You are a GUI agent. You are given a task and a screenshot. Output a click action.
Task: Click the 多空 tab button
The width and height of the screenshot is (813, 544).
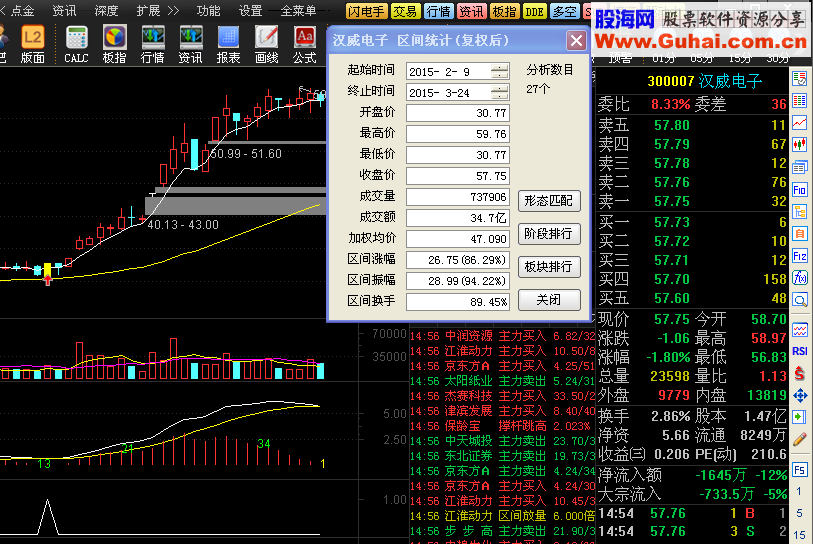click(565, 11)
